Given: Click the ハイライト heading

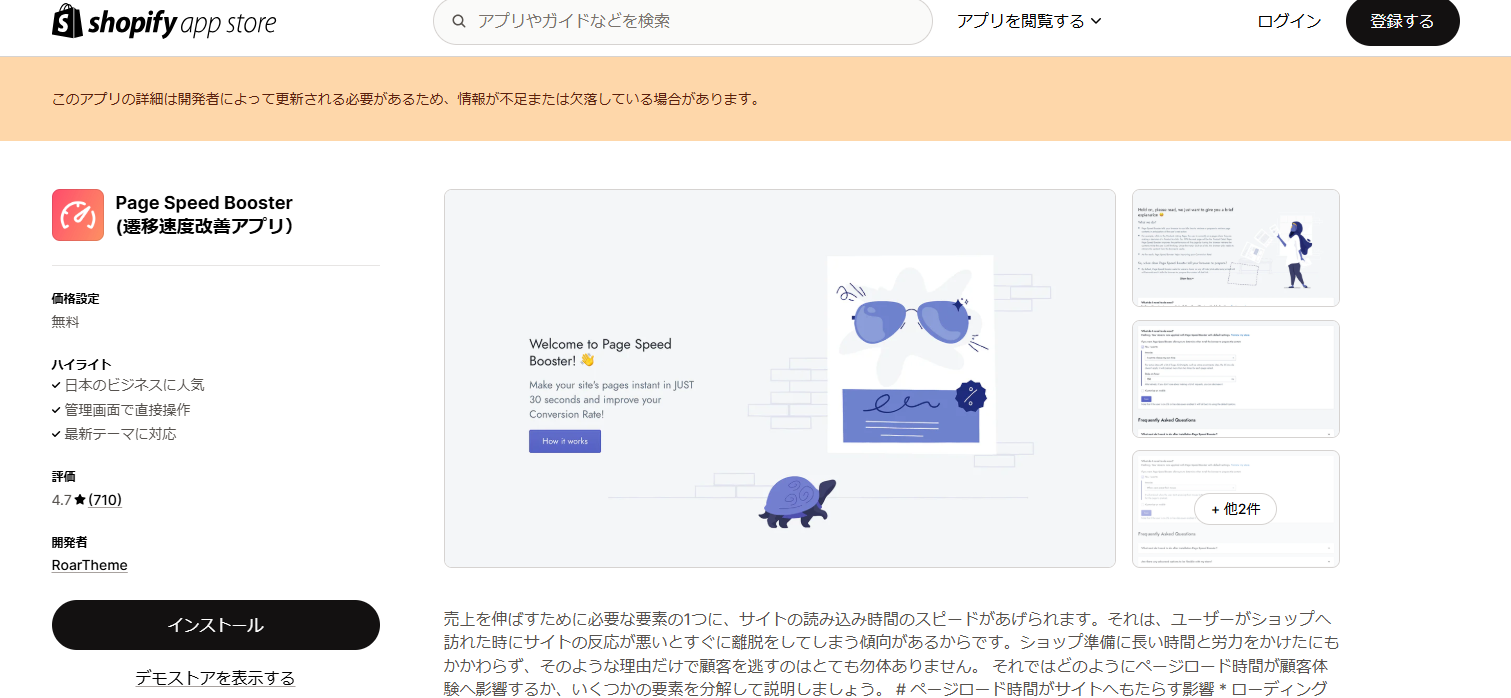Looking at the screenshot, I should [82, 364].
